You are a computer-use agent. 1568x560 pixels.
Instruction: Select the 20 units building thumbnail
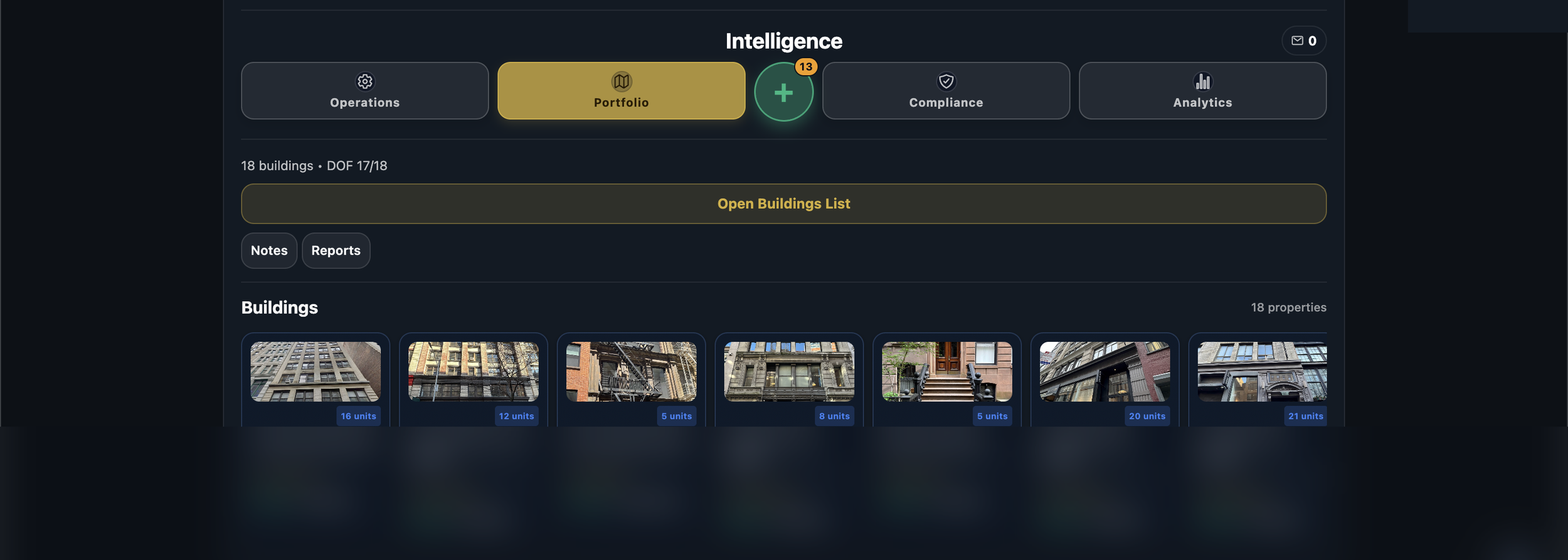pos(1104,372)
